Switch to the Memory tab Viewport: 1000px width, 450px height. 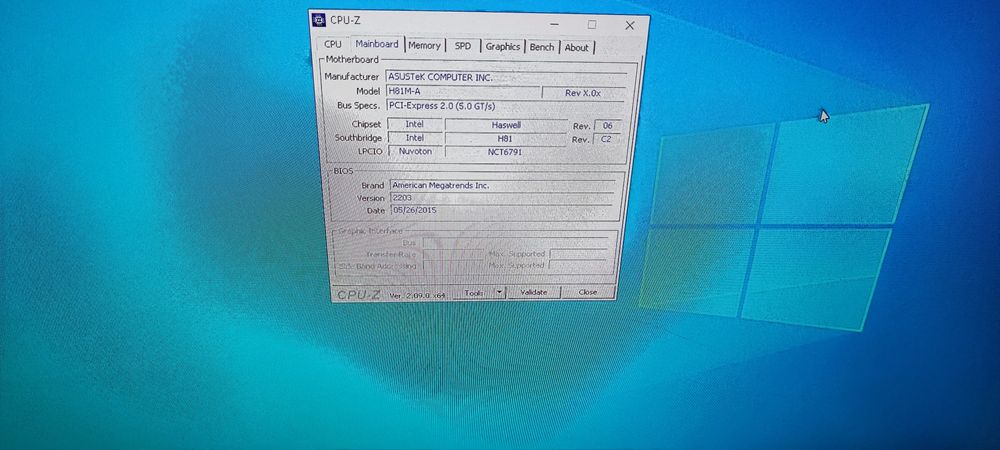[x=425, y=46]
